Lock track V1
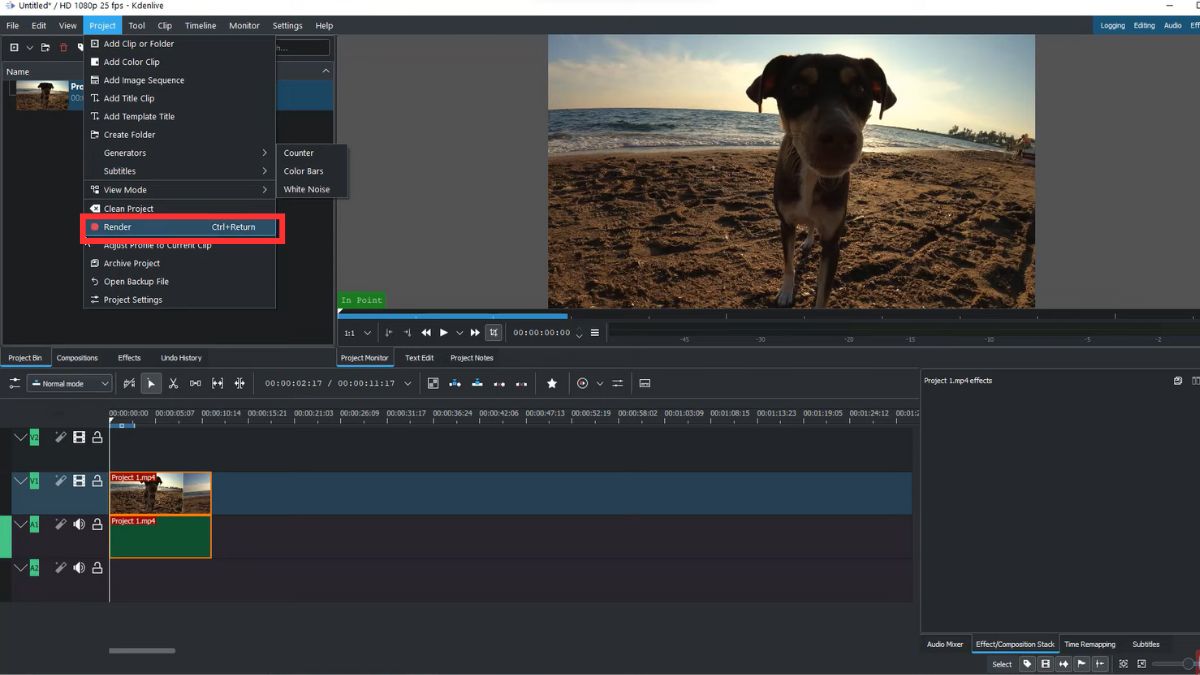The image size is (1200, 675). click(x=97, y=481)
